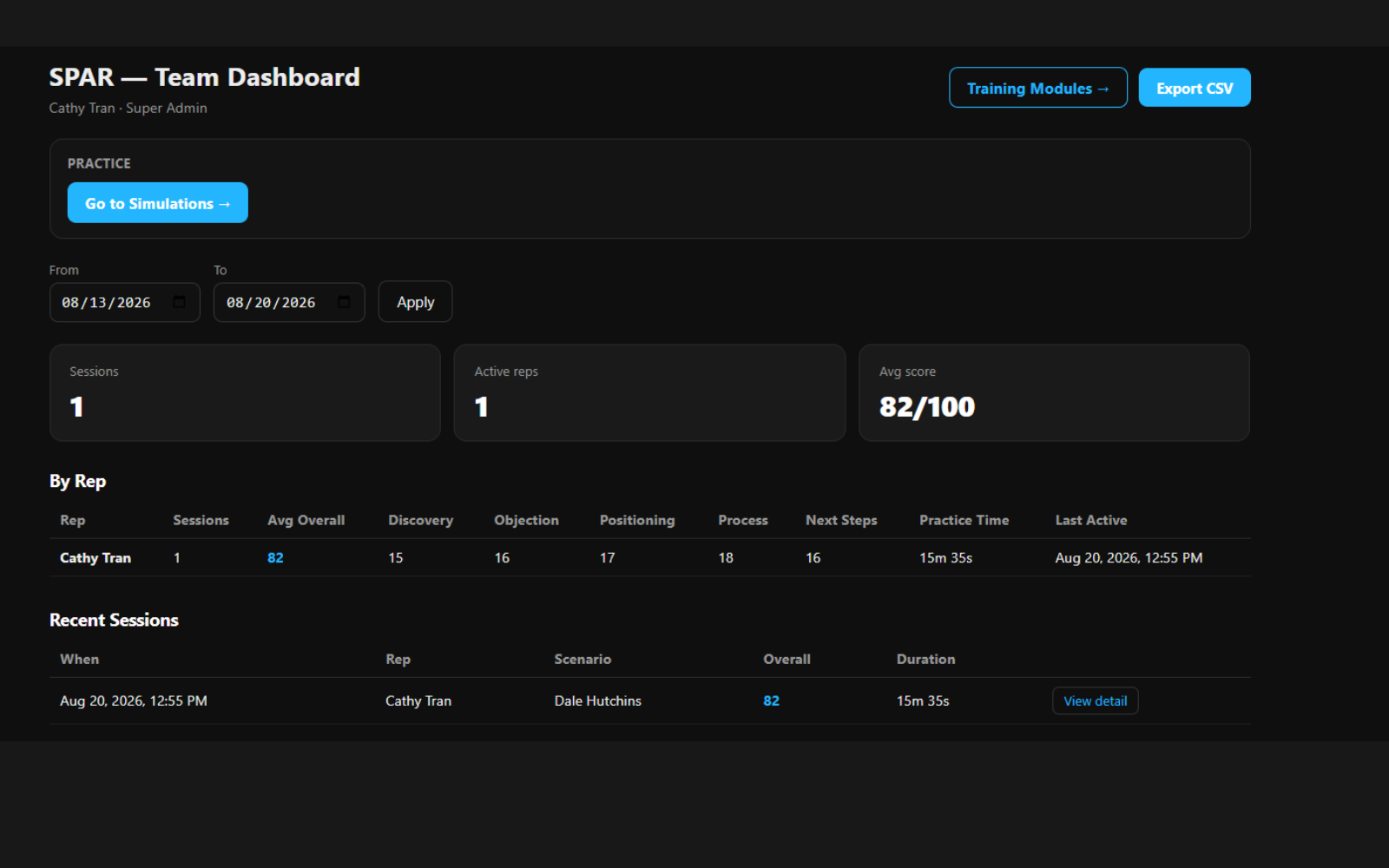Click the PRACTICE panel label
1389x868 pixels.
(x=99, y=163)
